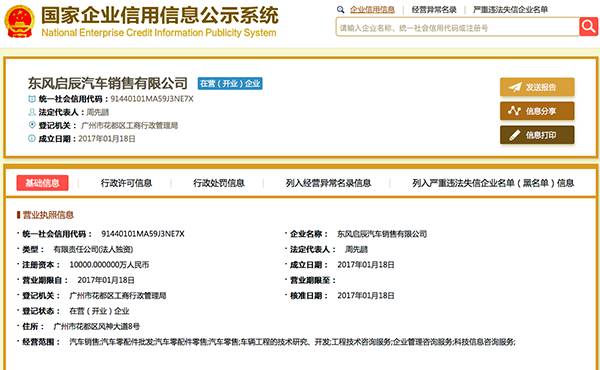Click the icon beside 统一社会信用代码 in header
The height and width of the screenshot is (370, 600).
coord(32,99)
